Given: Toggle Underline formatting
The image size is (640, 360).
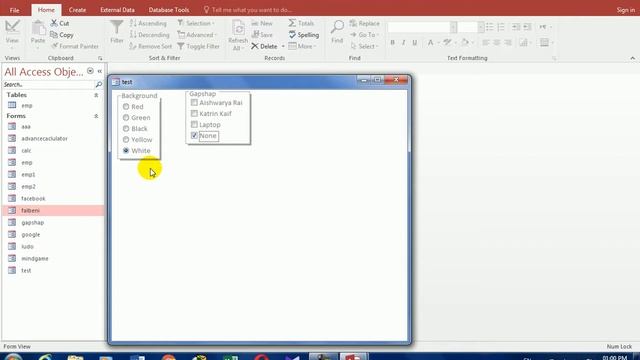Looking at the screenshot, I should pos(415,42).
